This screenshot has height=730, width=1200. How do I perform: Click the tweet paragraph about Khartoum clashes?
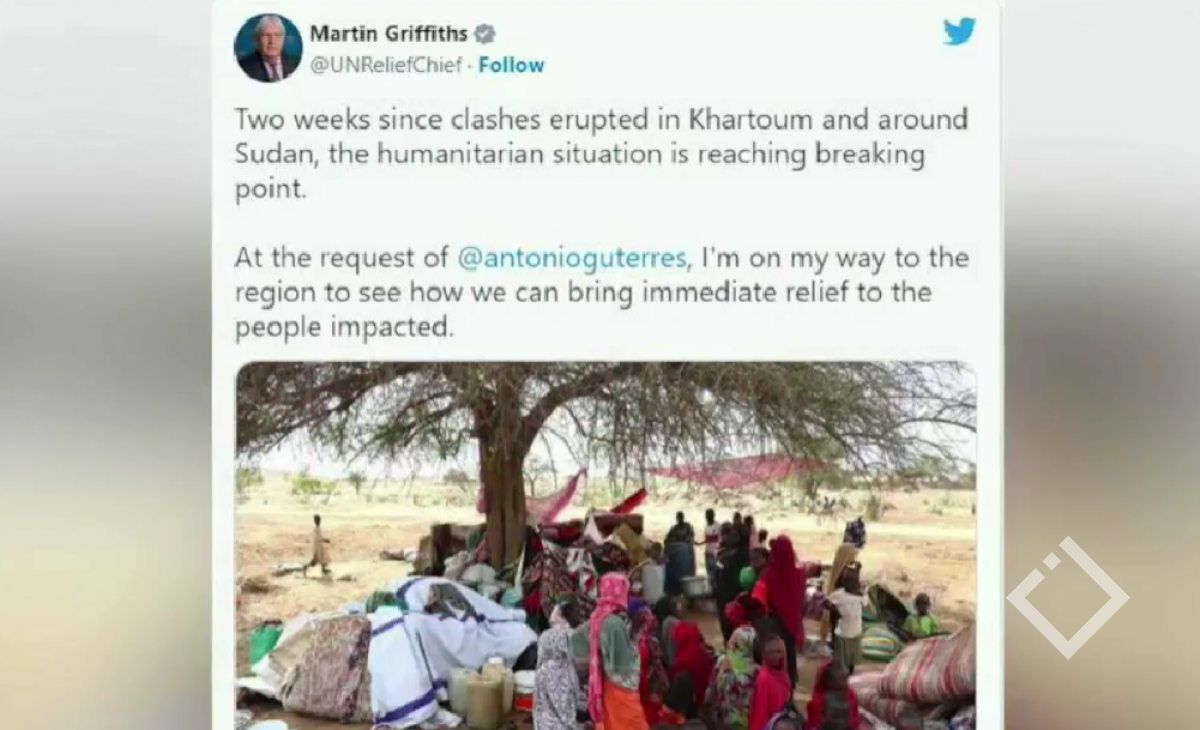coord(601,154)
